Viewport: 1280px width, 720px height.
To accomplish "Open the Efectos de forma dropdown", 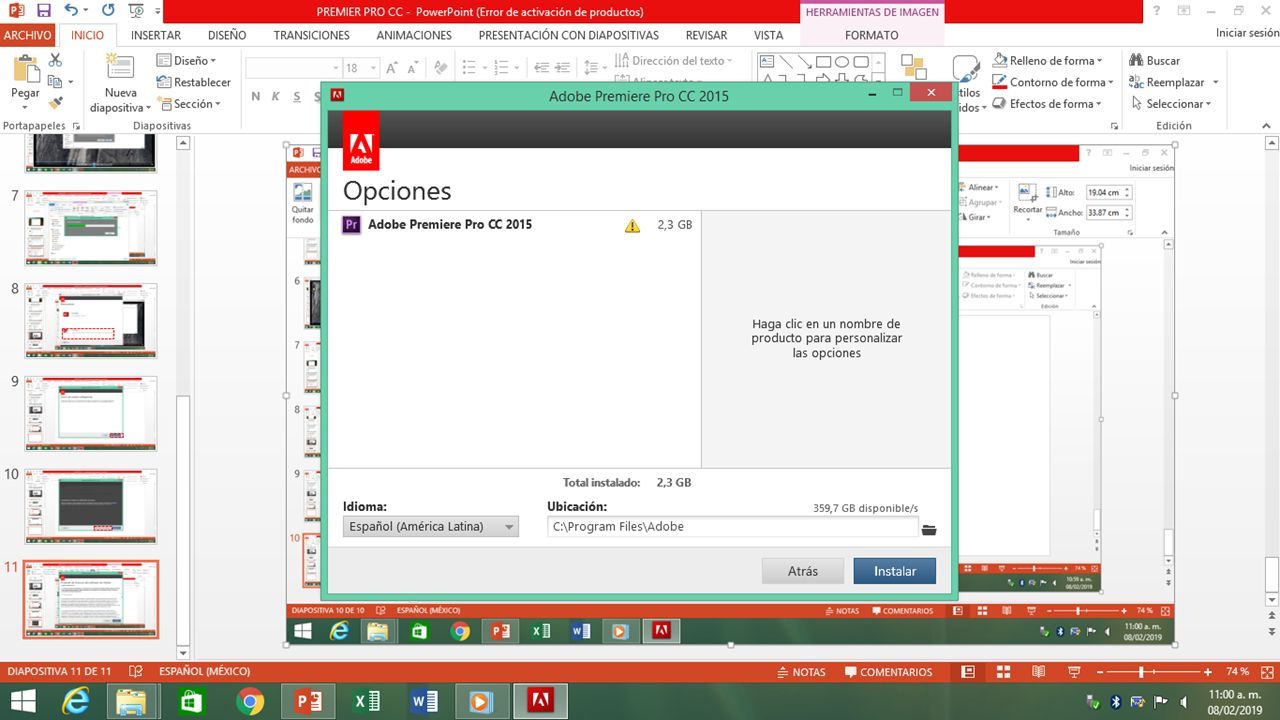I will 1048,103.
